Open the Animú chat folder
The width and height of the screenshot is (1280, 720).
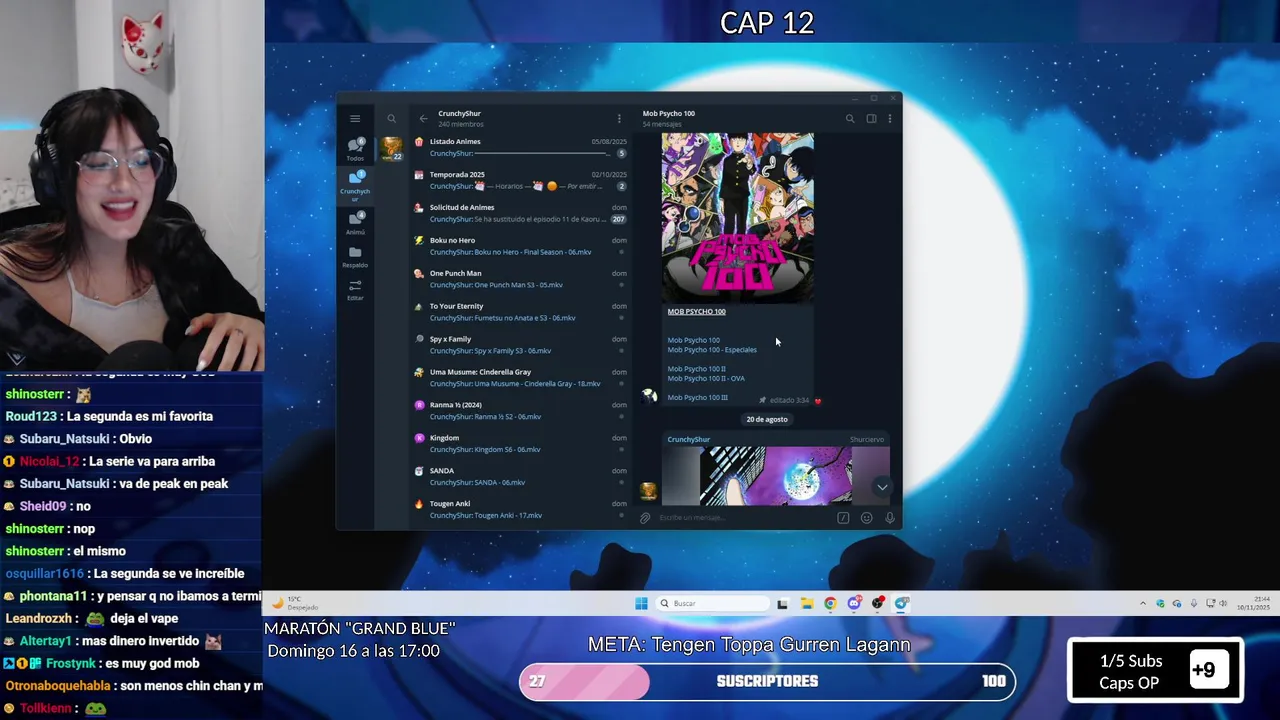point(355,222)
